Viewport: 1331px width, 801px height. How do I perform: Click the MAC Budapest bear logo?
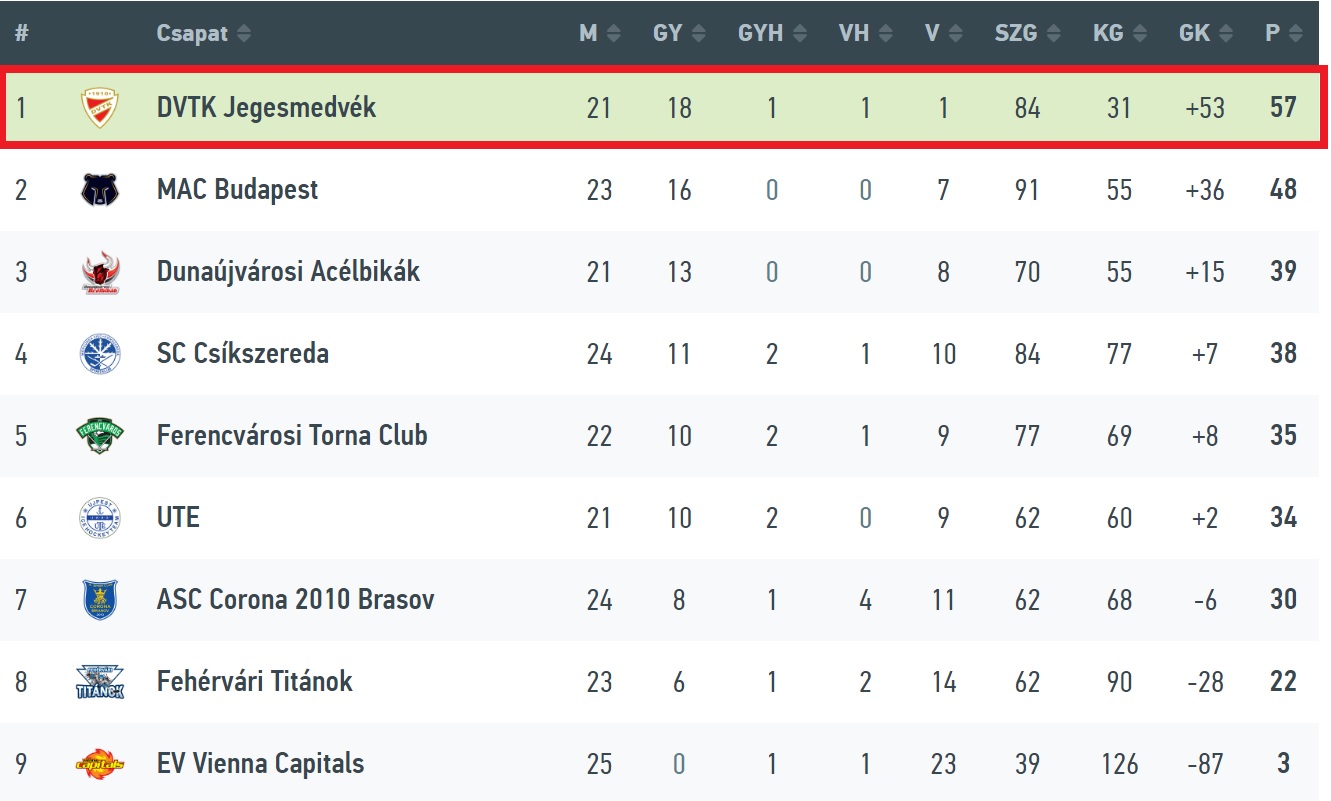tap(100, 189)
